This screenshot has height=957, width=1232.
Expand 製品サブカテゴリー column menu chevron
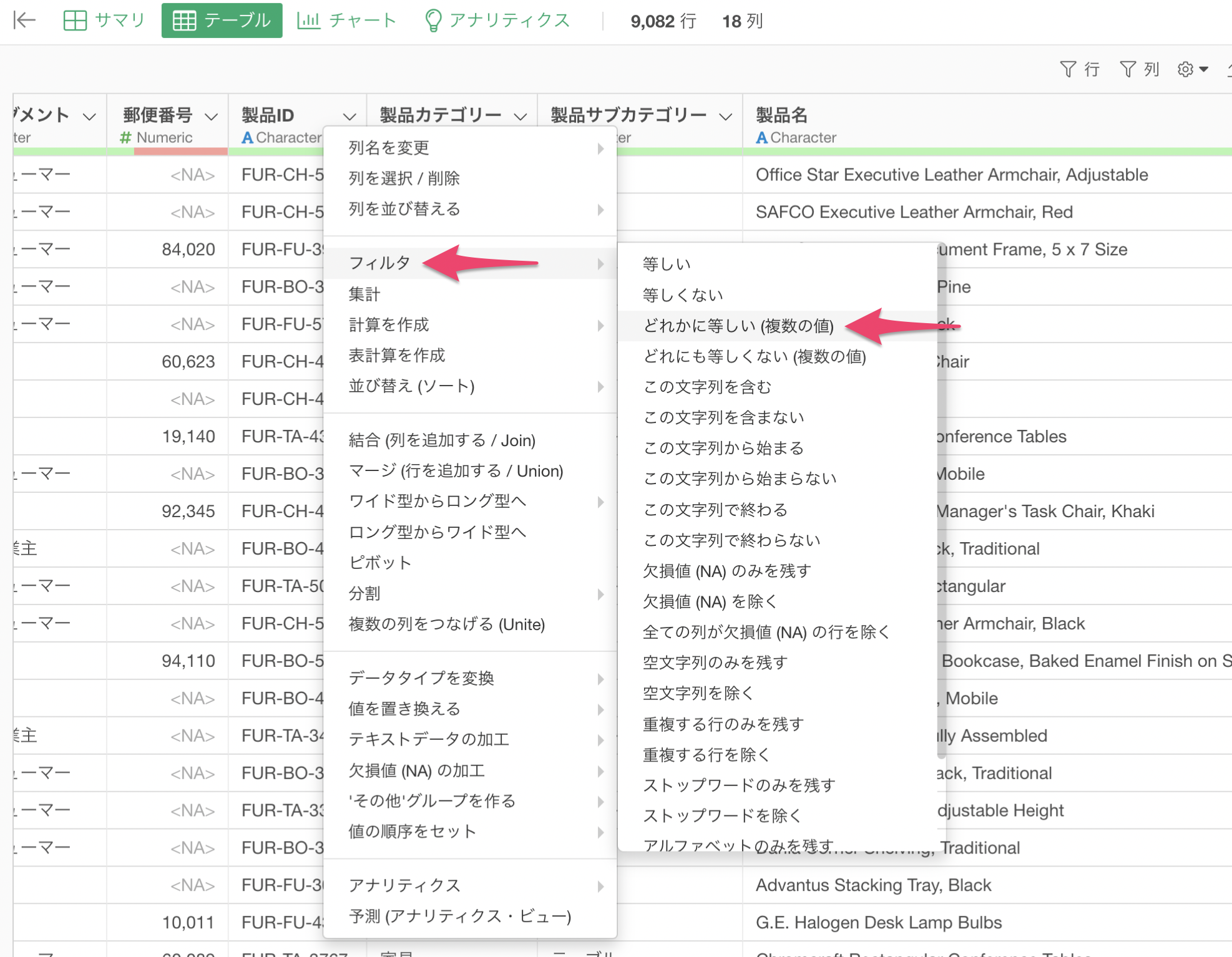(725, 117)
